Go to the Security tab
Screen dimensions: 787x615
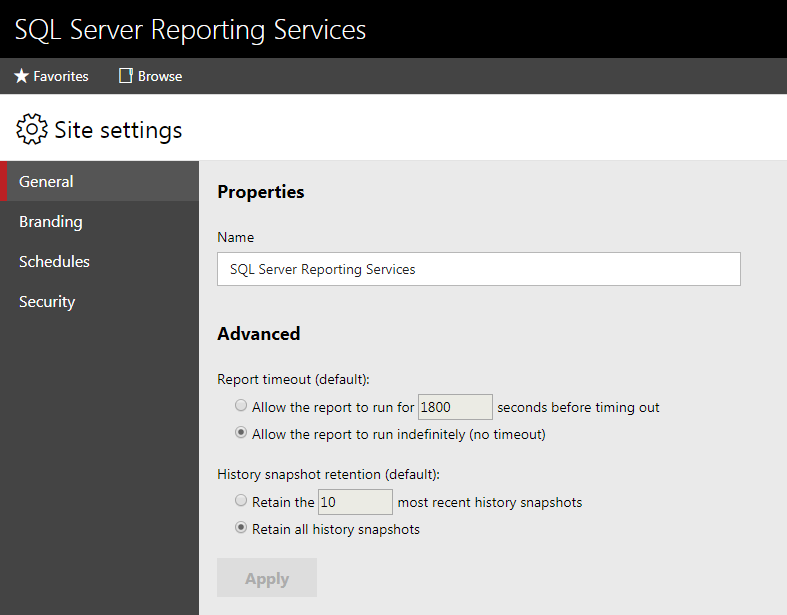(x=99, y=302)
